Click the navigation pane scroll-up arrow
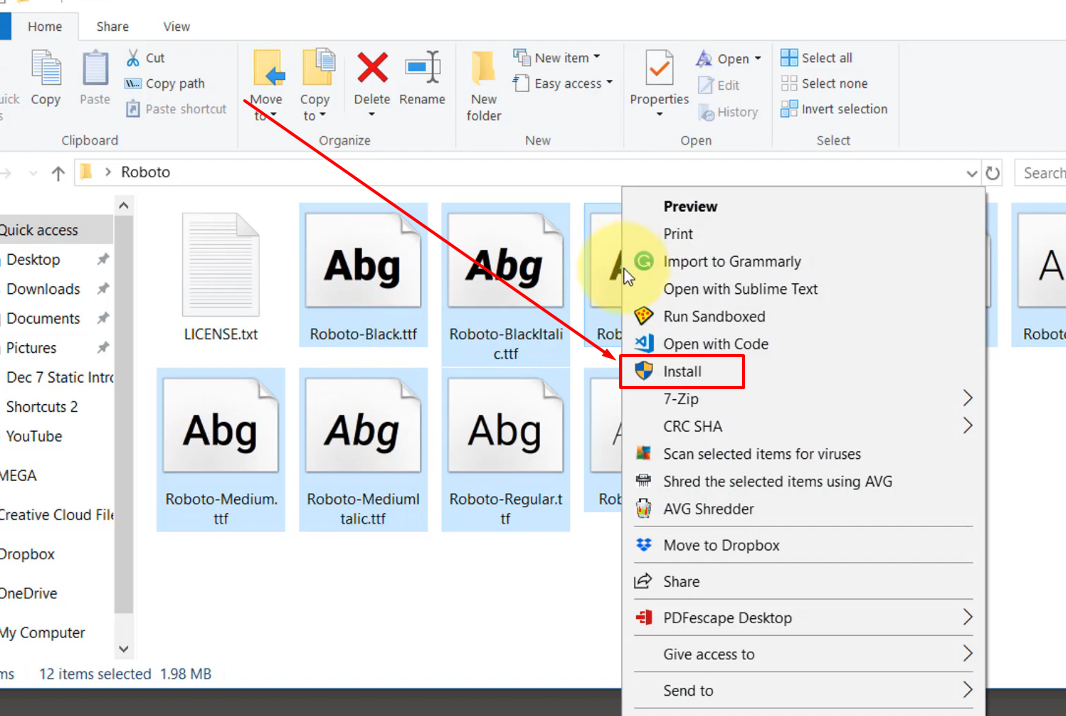This screenshot has height=716, width=1066. [x=124, y=205]
